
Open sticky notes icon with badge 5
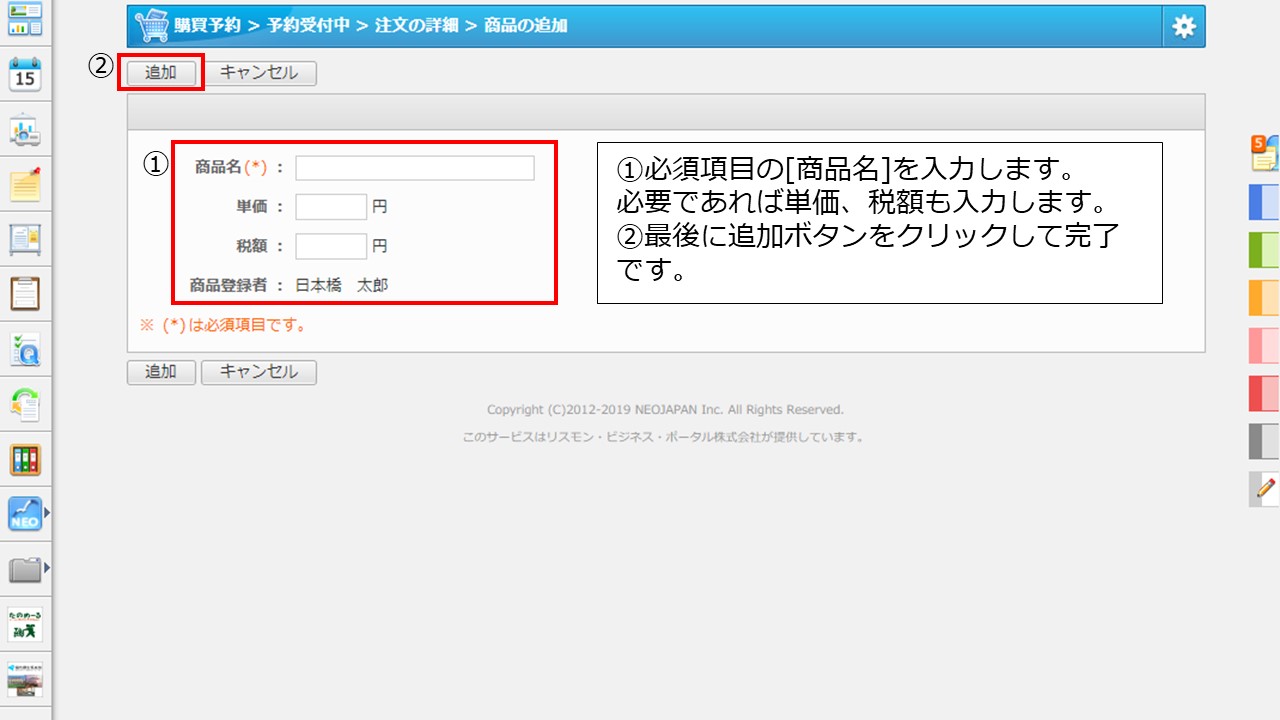pos(1264,153)
